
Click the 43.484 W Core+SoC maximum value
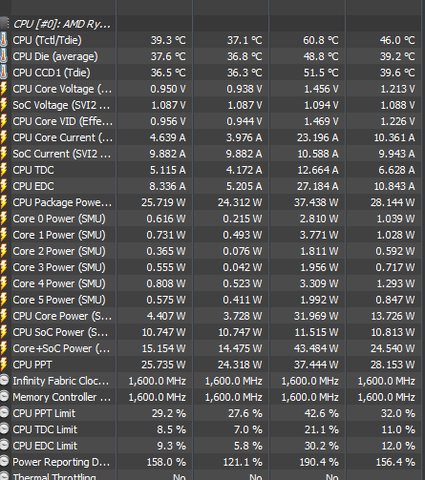tap(316, 349)
